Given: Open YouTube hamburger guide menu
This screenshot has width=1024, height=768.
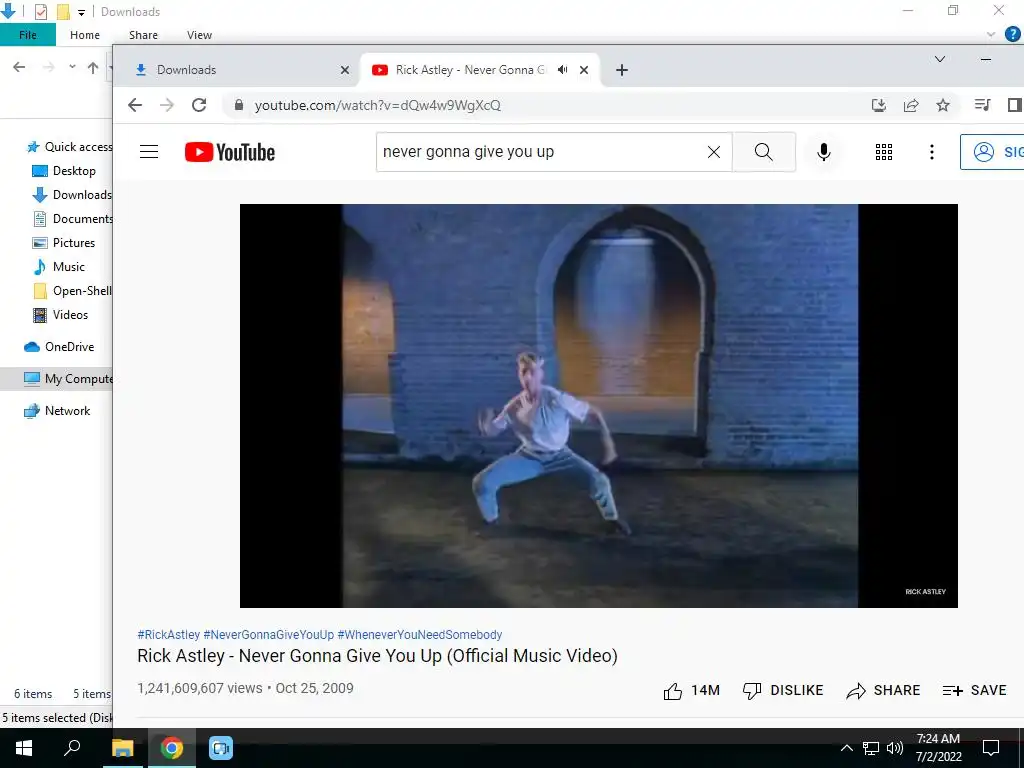Looking at the screenshot, I should [149, 152].
